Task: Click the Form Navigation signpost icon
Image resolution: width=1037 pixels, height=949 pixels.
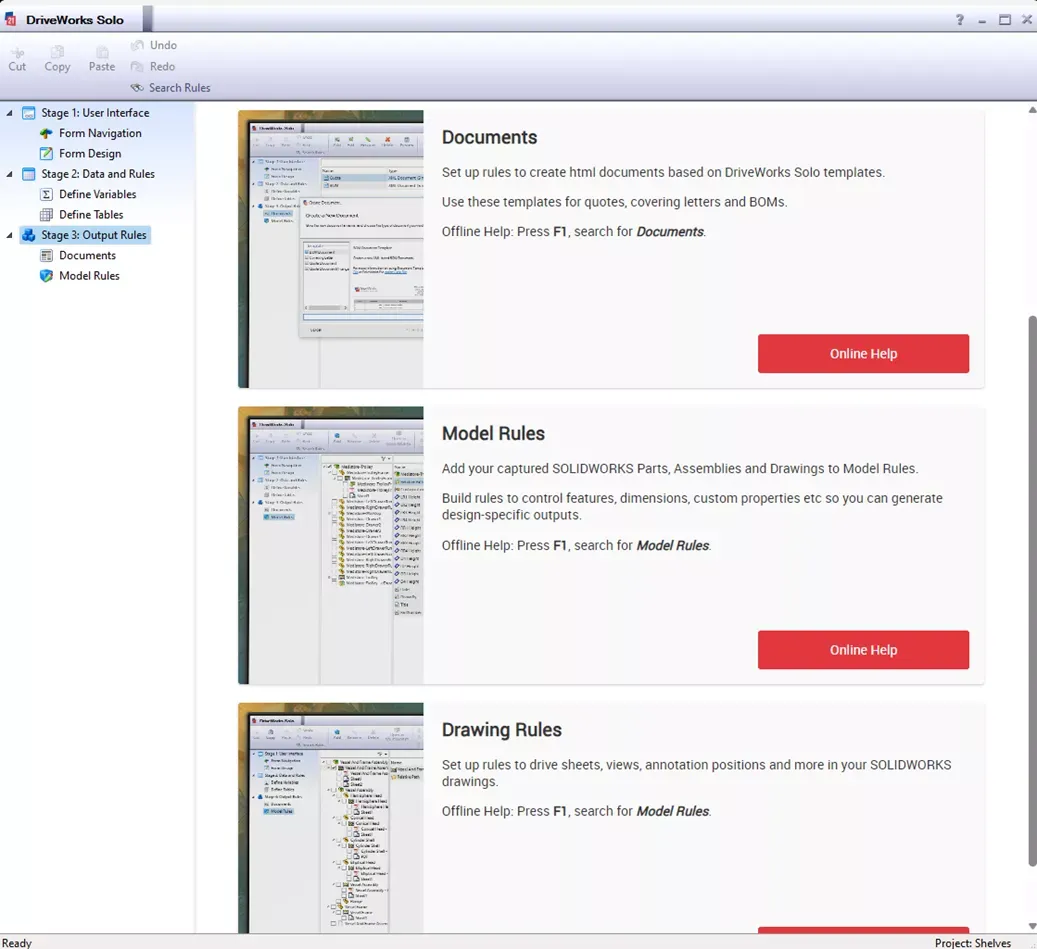Action: tap(46, 133)
